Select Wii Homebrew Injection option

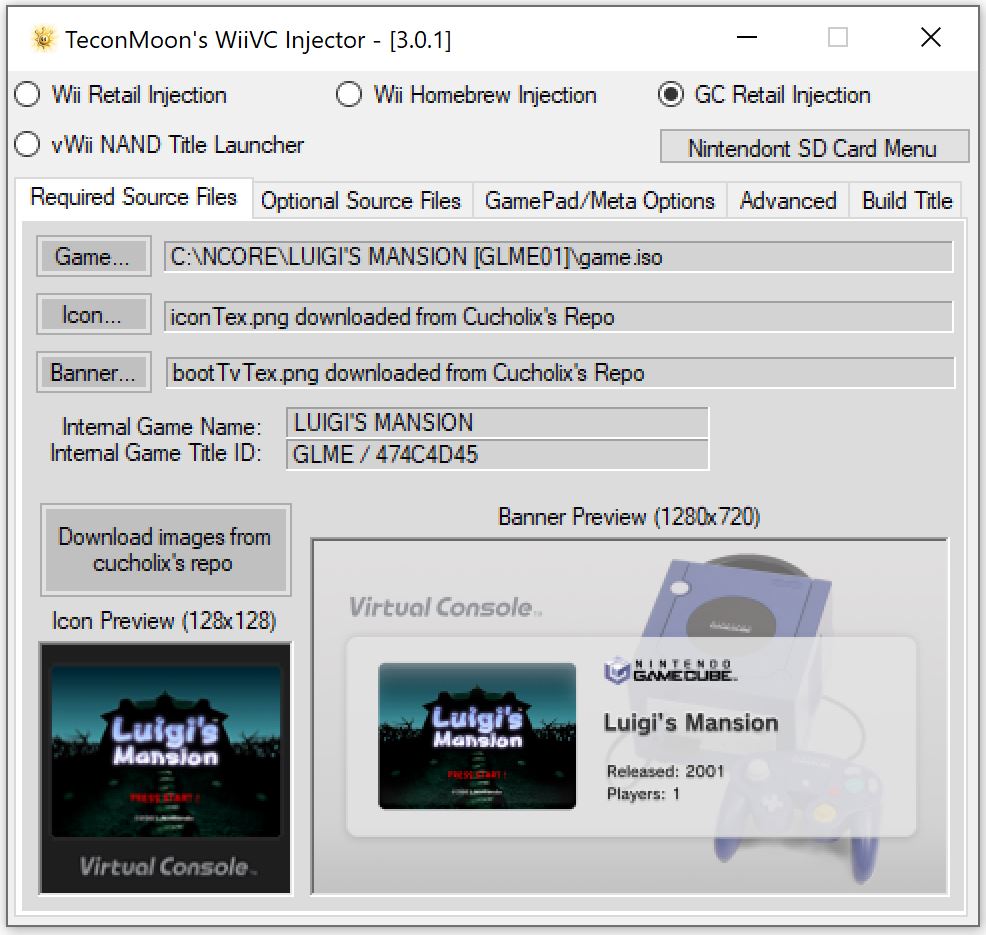click(349, 95)
